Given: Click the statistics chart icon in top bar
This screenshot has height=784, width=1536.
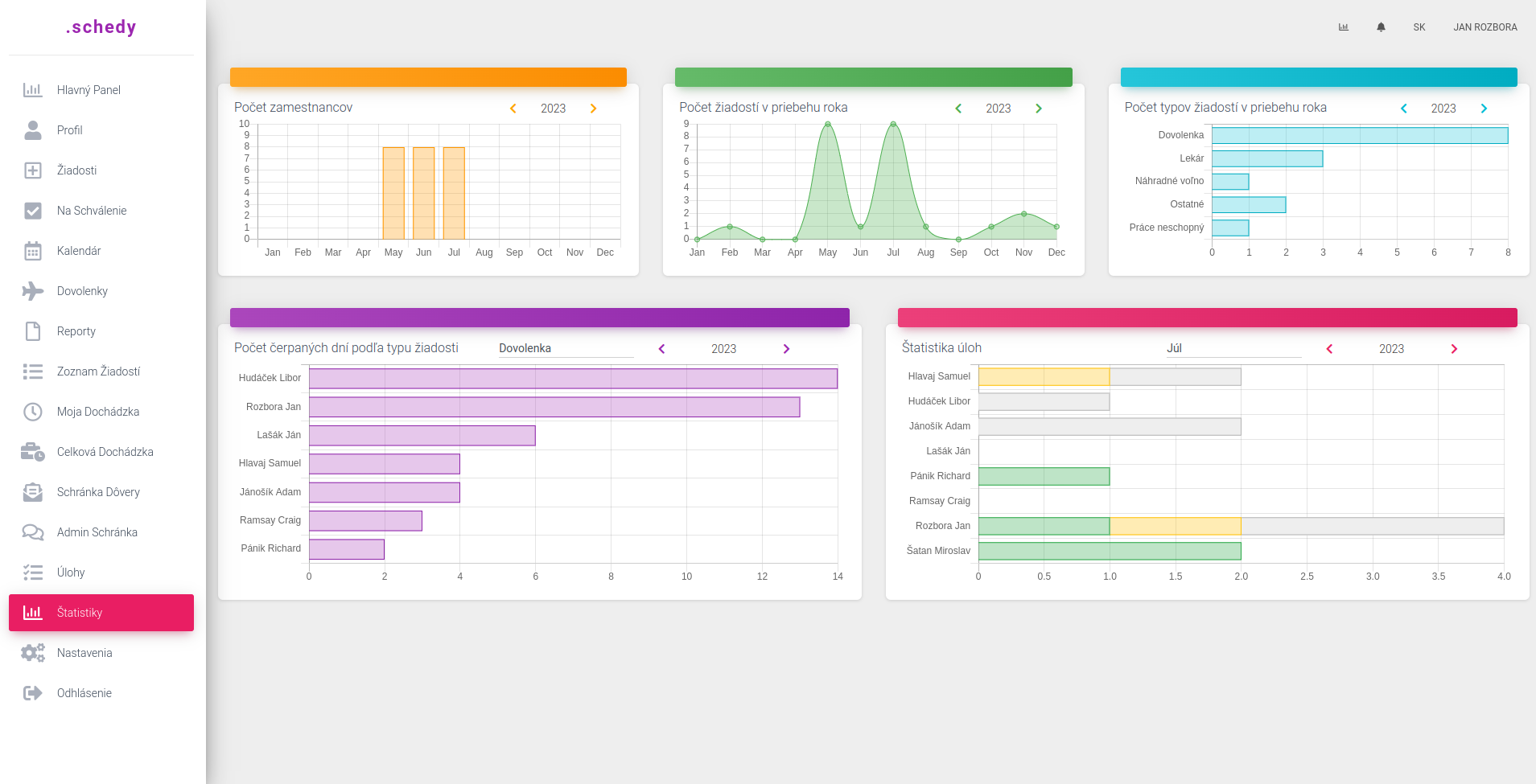Looking at the screenshot, I should 1343,27.
